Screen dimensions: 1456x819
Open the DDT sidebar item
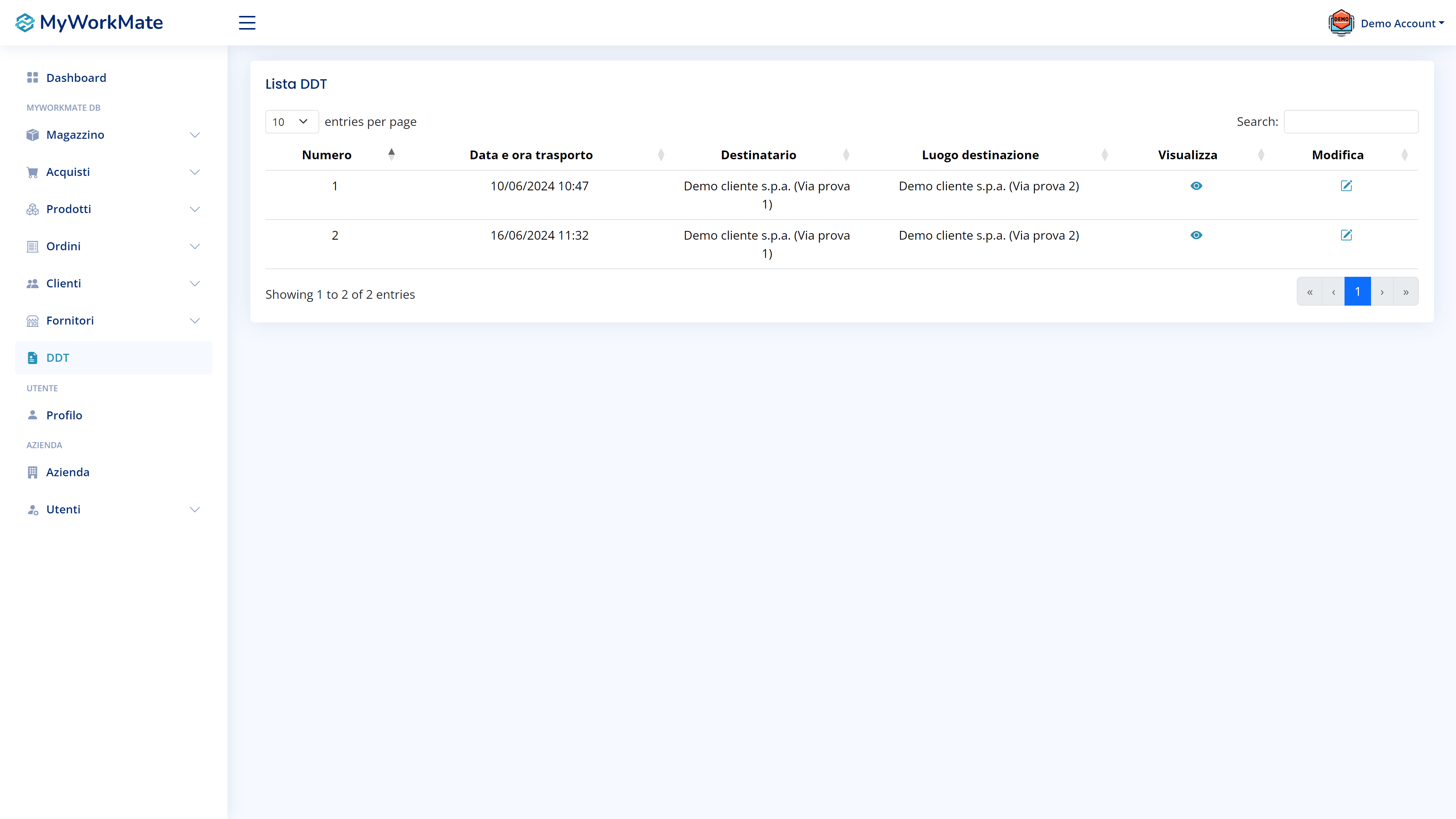pyautogui.click(x=58, y=358)
